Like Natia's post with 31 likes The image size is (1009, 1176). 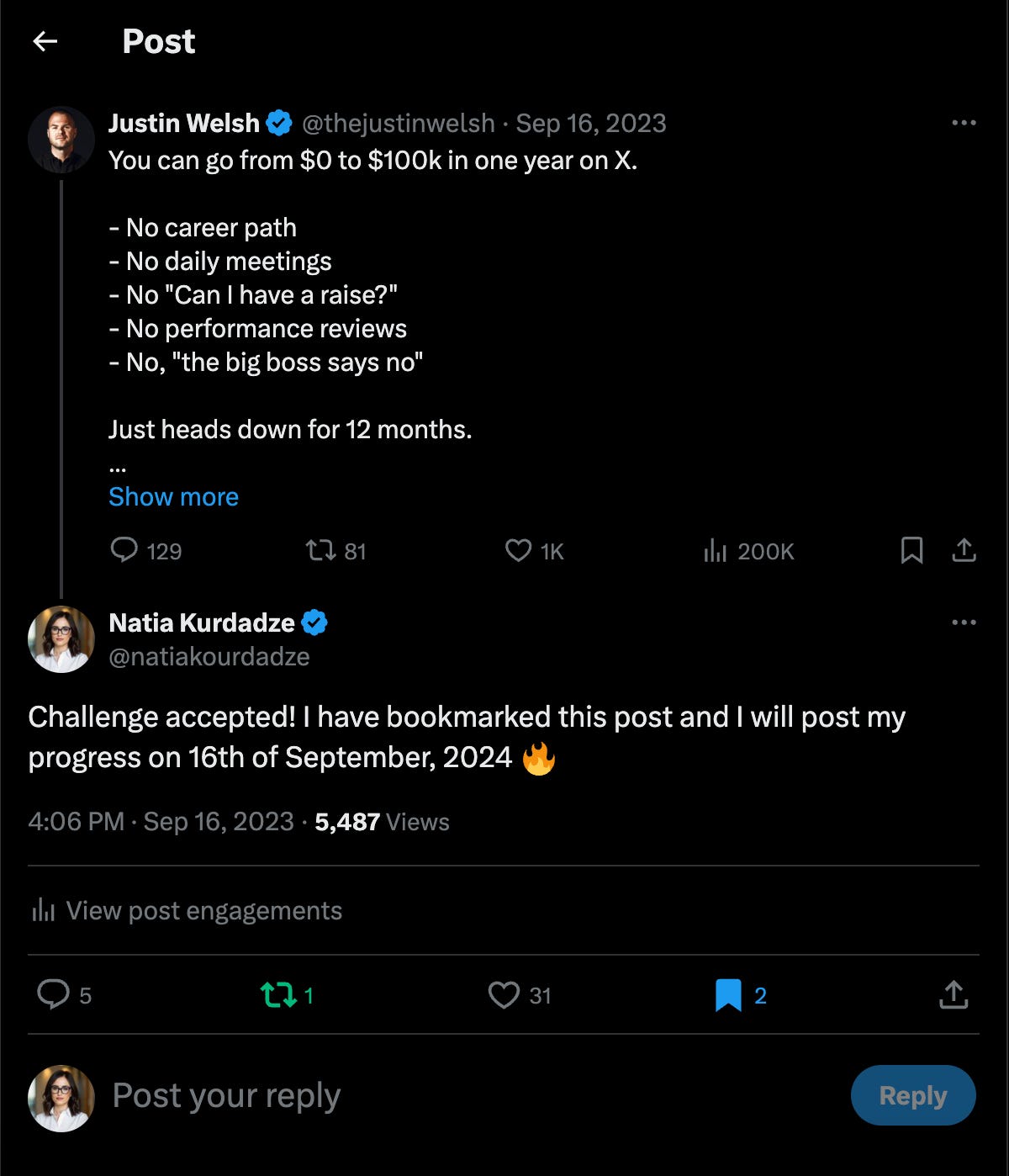tap(504, 995)
